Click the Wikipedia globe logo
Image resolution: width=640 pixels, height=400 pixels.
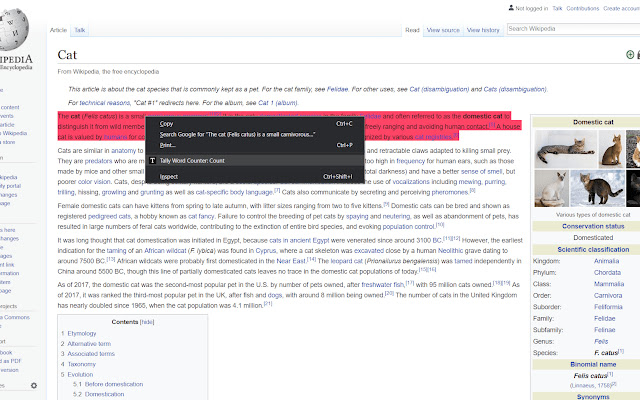click(x=14, y=29)
